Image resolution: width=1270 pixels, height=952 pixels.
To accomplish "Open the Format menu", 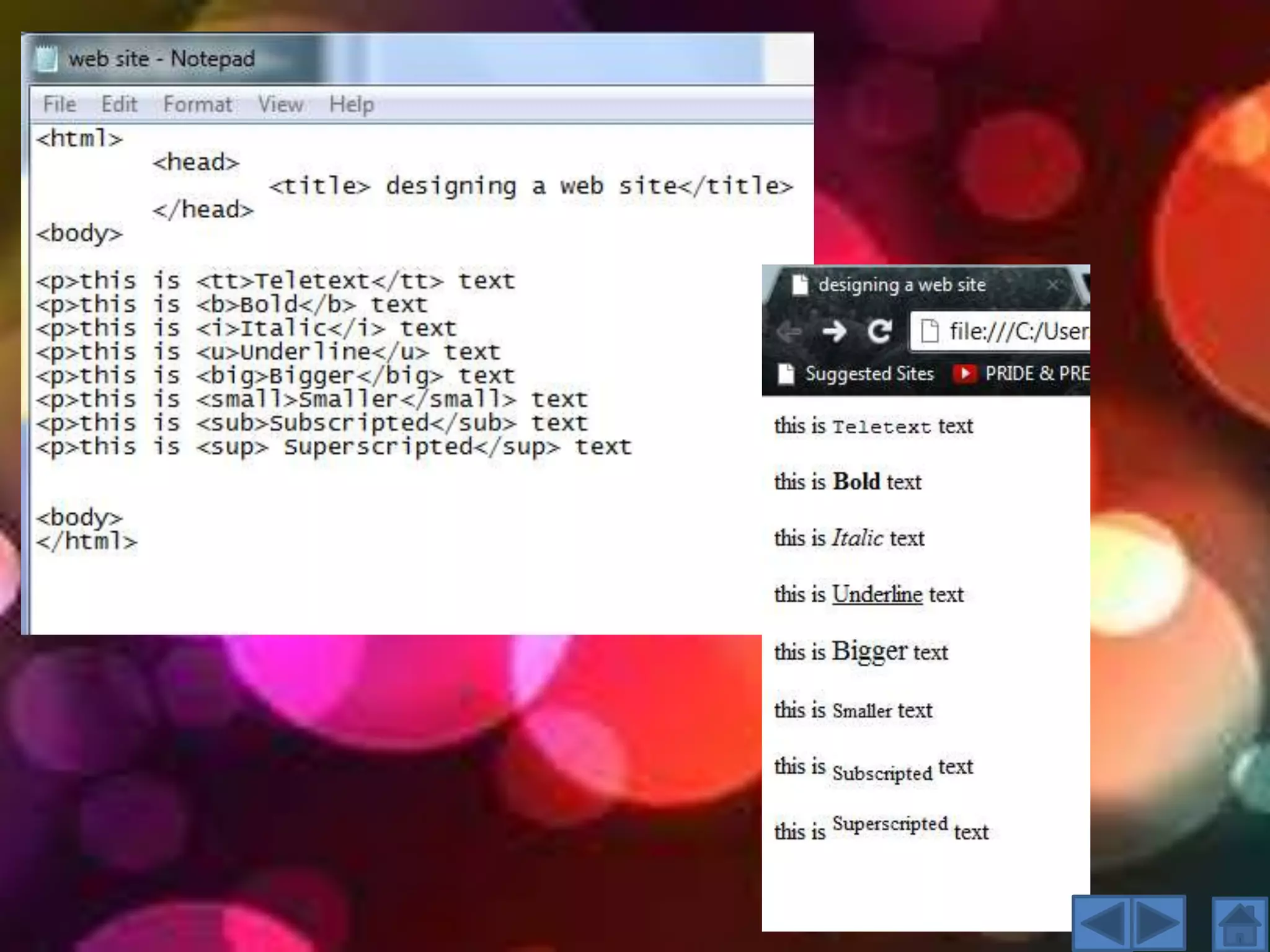I will [197, 104].
